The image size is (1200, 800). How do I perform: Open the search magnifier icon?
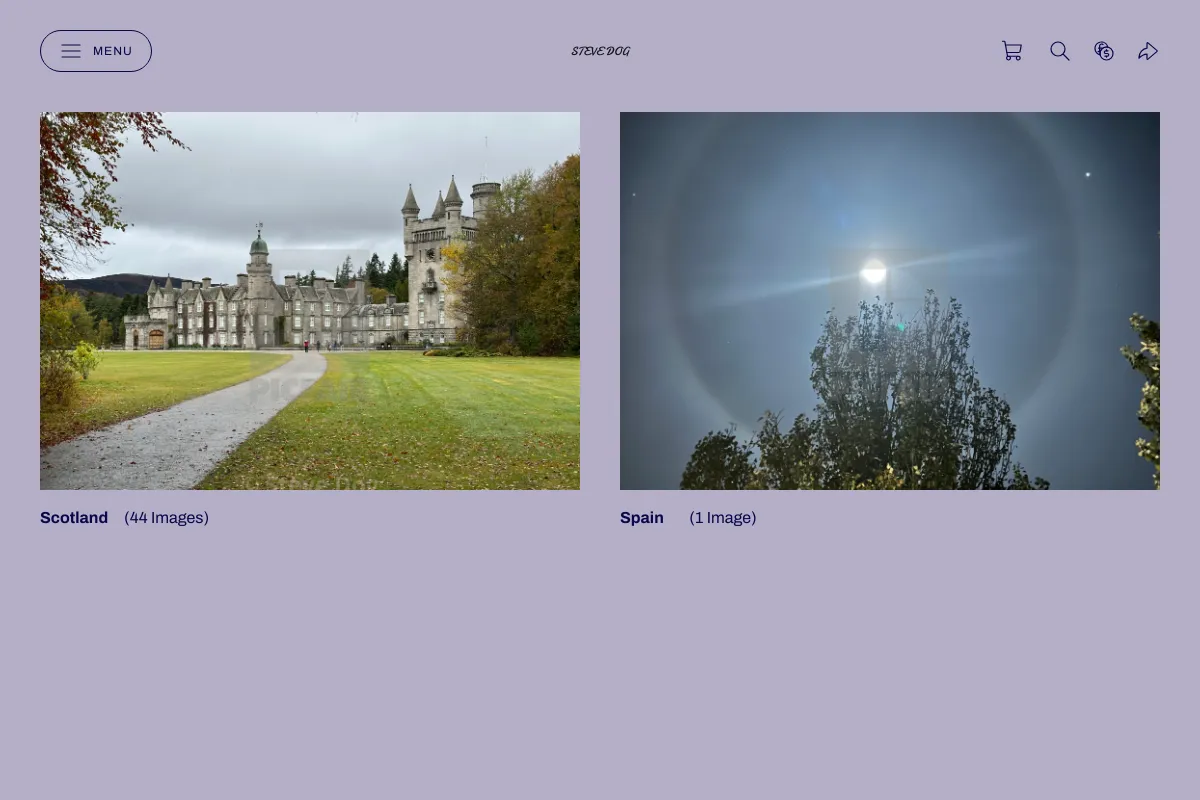tap(1060, 51)
